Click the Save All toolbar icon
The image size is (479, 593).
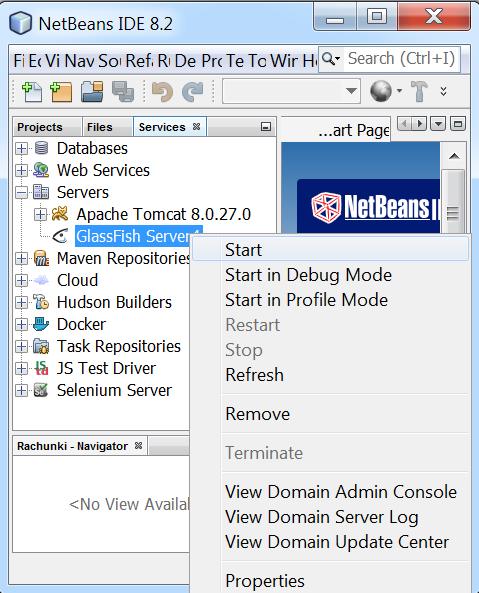click(x=123, y=92)
